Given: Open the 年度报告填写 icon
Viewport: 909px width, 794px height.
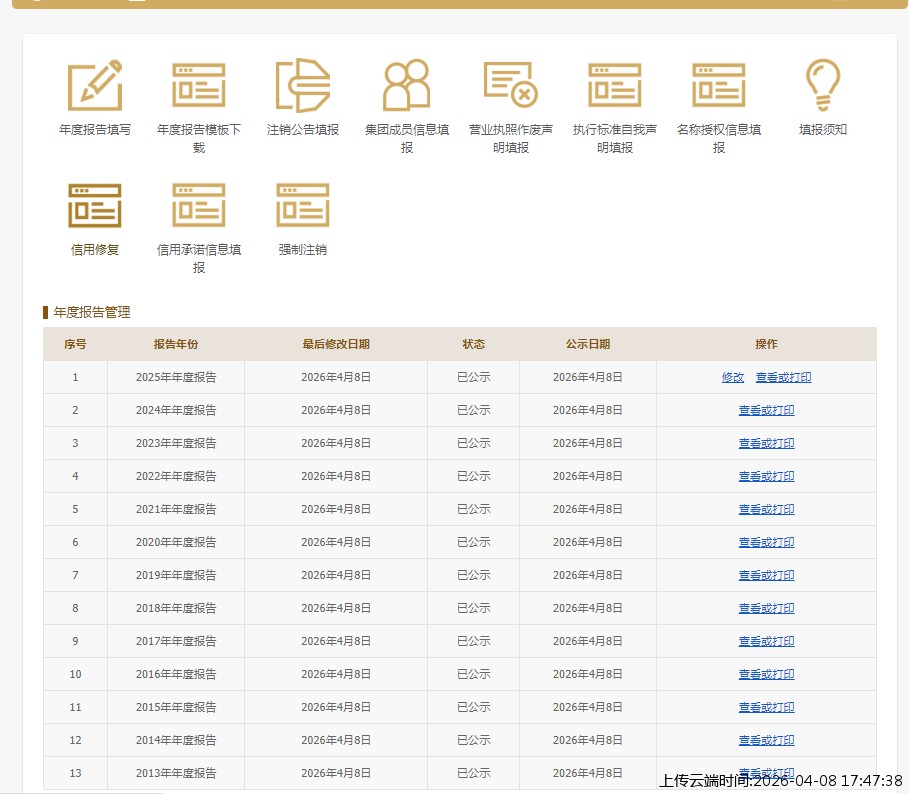Looking at the screenshot, I should coord(95,86).
